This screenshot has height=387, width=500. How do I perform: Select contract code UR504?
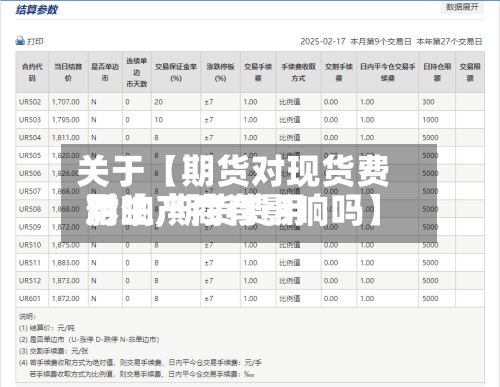(30, 138)
